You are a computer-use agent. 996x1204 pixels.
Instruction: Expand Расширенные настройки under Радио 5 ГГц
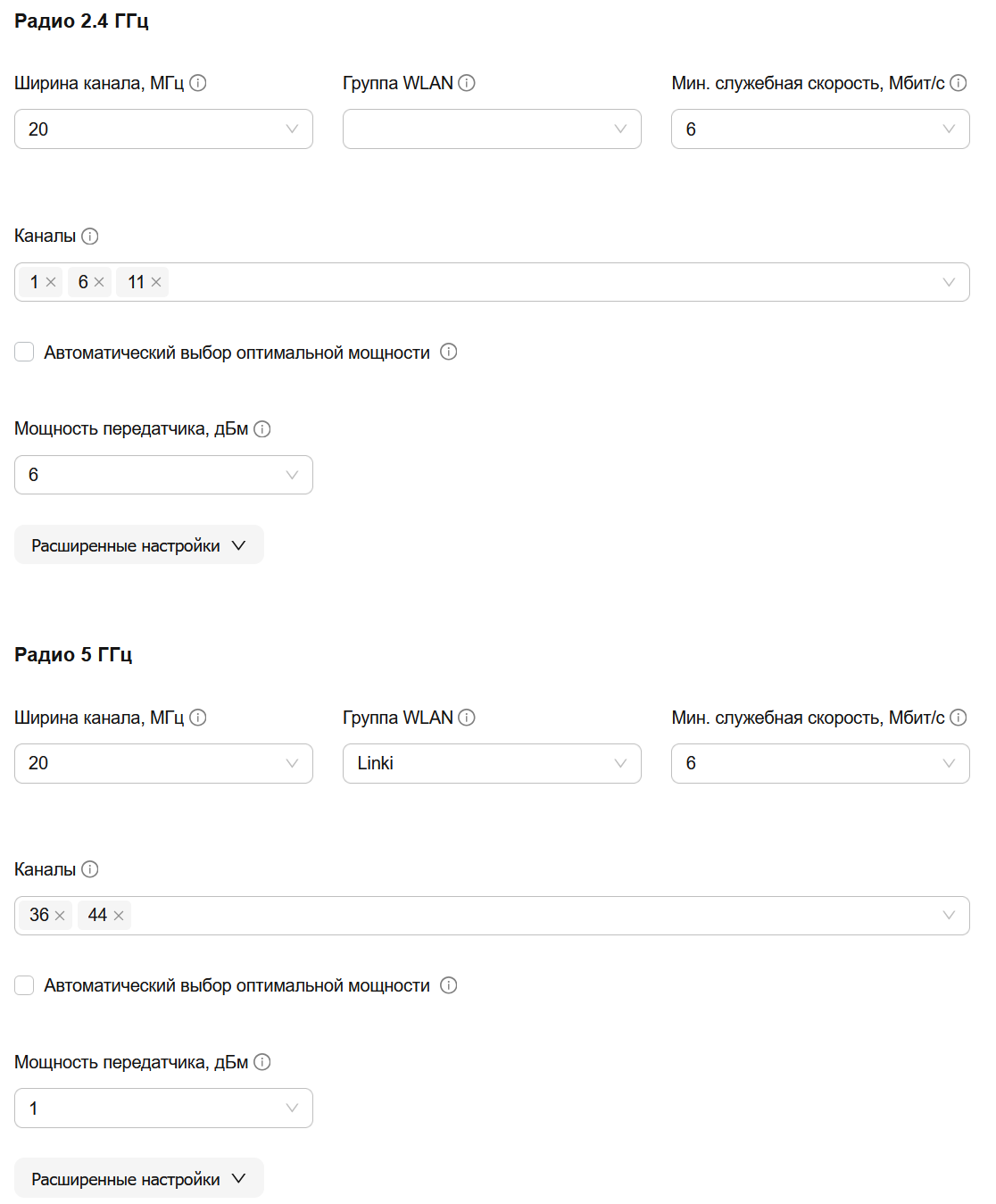139,1179
